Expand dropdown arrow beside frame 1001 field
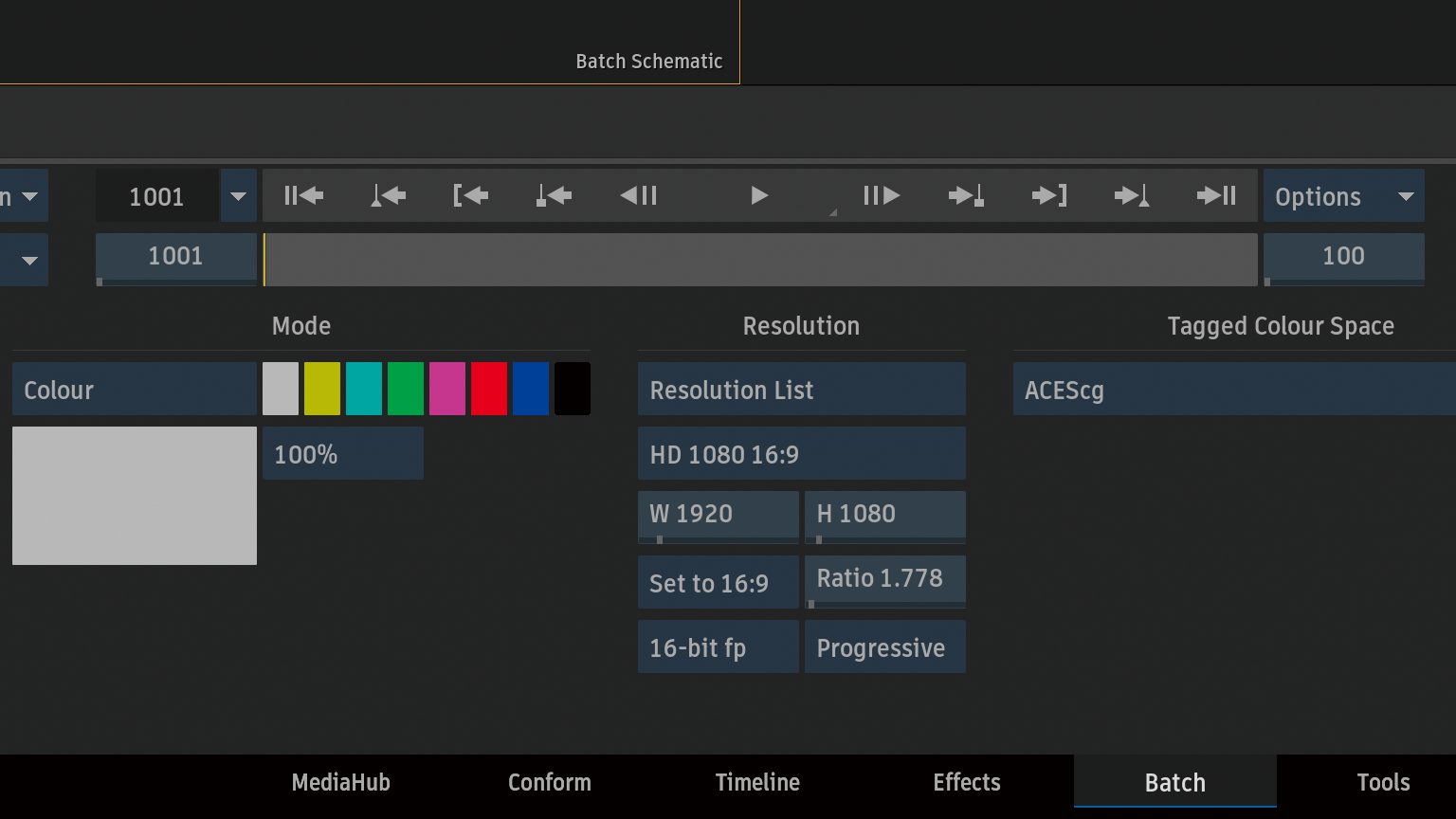The height and width of the screenshot is (819, 1456). [x=239, y=195]
